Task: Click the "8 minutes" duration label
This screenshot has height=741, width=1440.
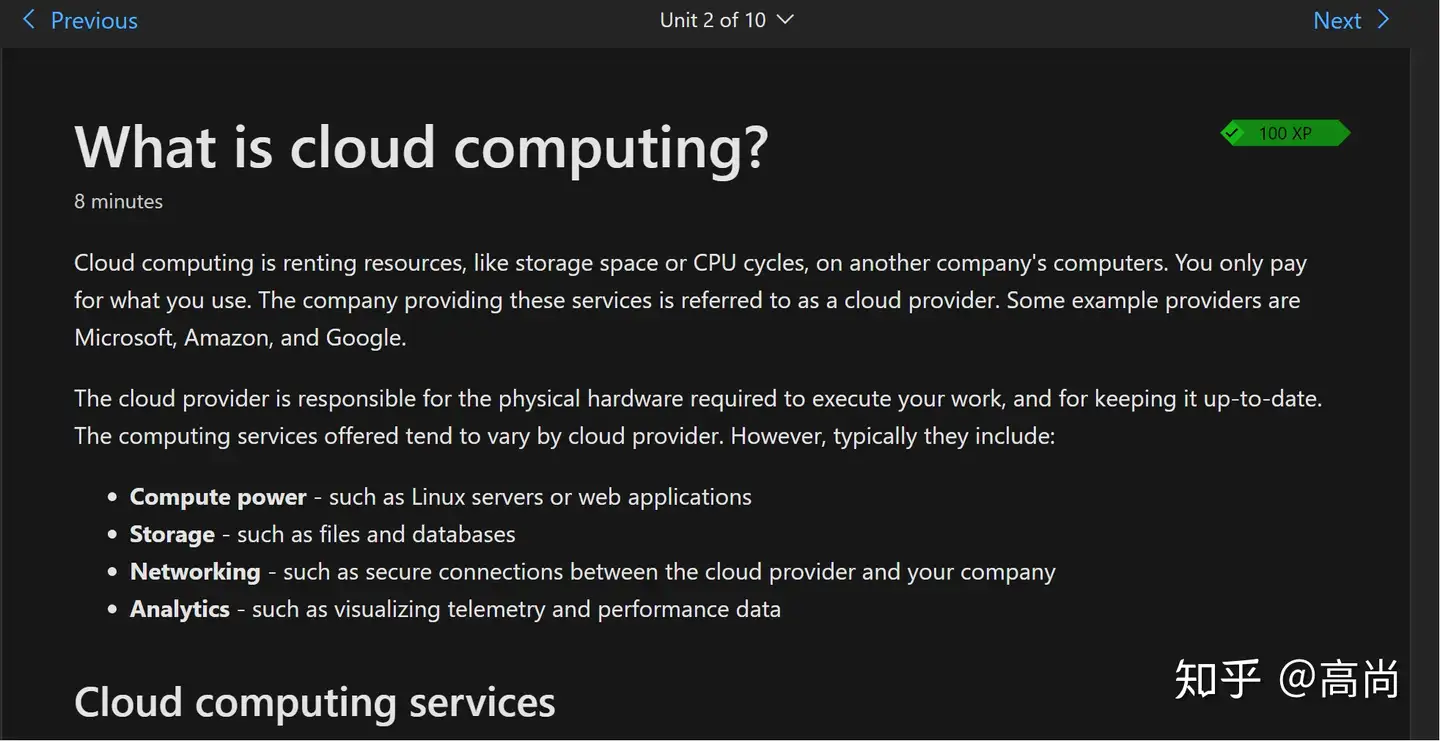Action: click(118, 201)
